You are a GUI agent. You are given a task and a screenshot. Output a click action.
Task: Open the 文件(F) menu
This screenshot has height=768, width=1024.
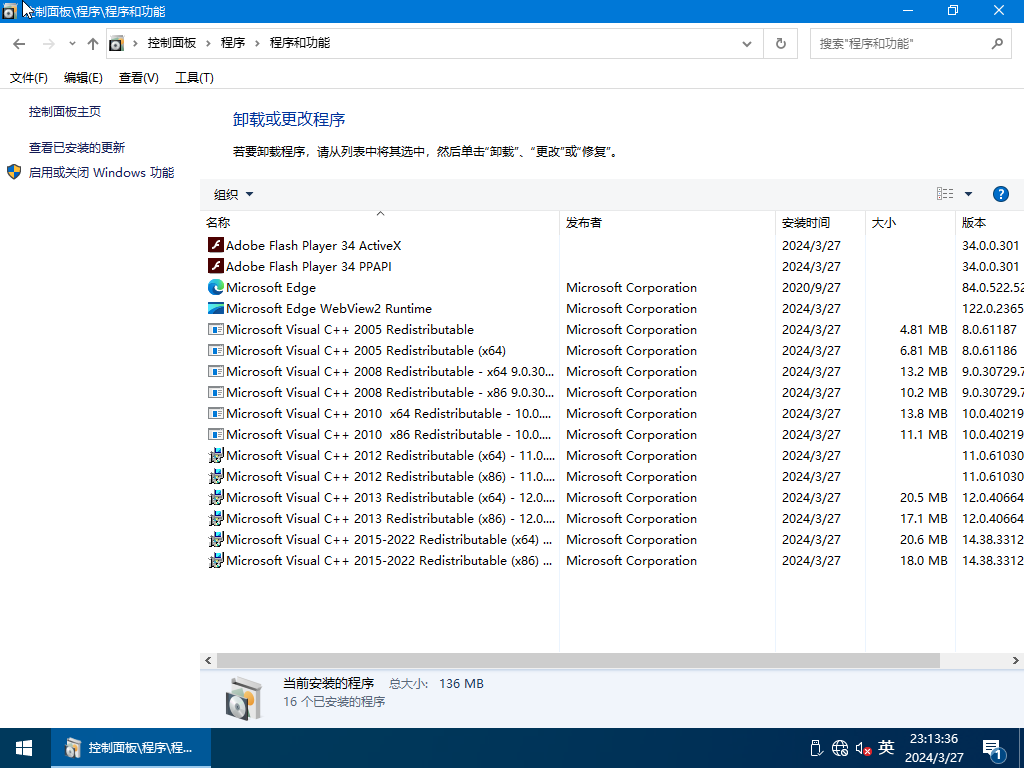(29, 78)
